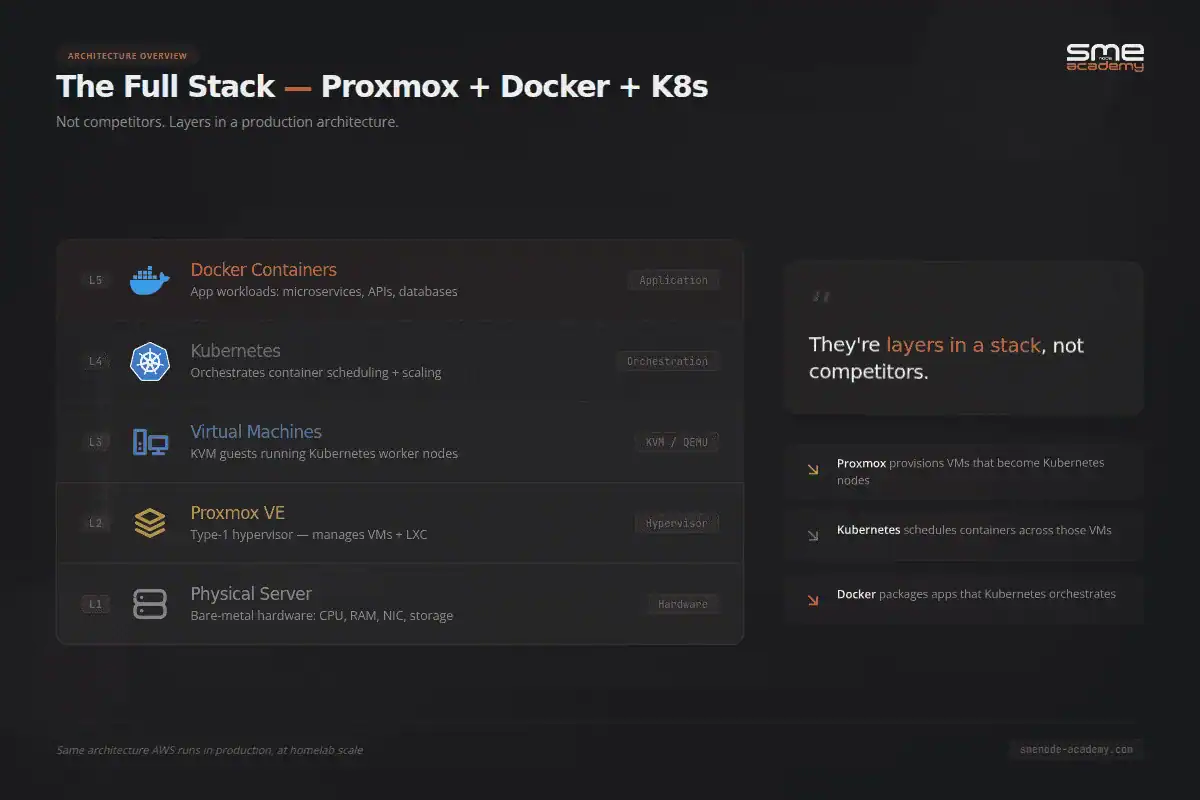Select the Virtual Machines heading
The height and width of the screenshot is (800, 1200).
pyautogui.click(x=256, y=432)
